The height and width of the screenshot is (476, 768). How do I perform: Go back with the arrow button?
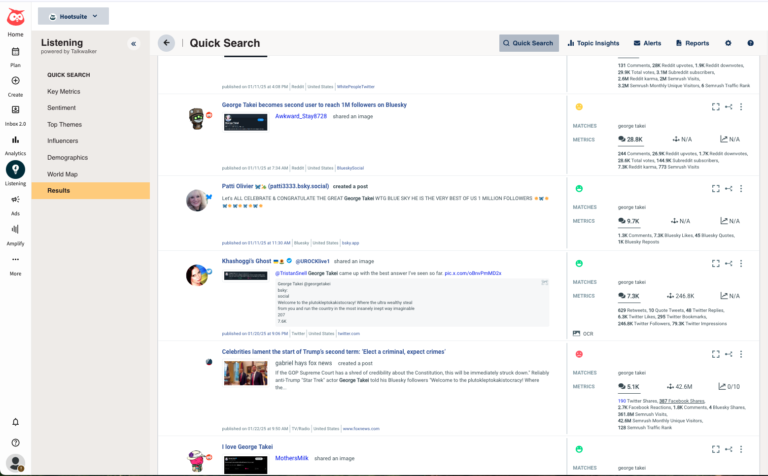pyautogui.click(x=167, y=43)
